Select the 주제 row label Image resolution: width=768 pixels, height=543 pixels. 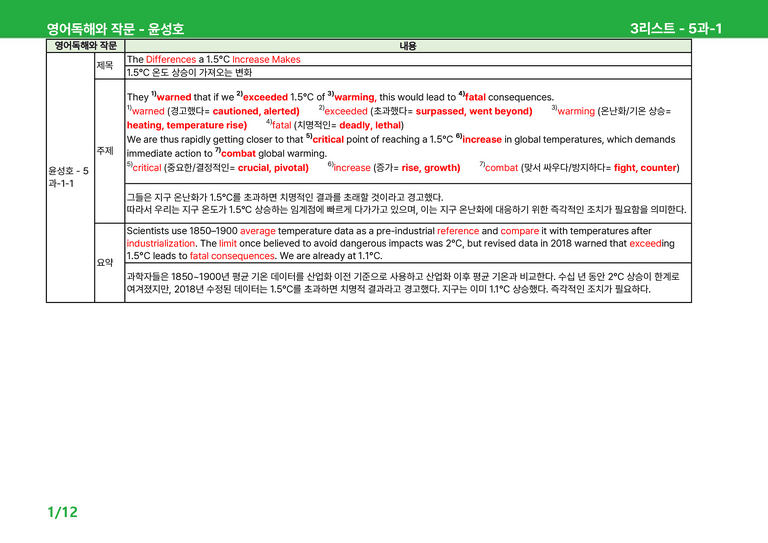(105, 151)
